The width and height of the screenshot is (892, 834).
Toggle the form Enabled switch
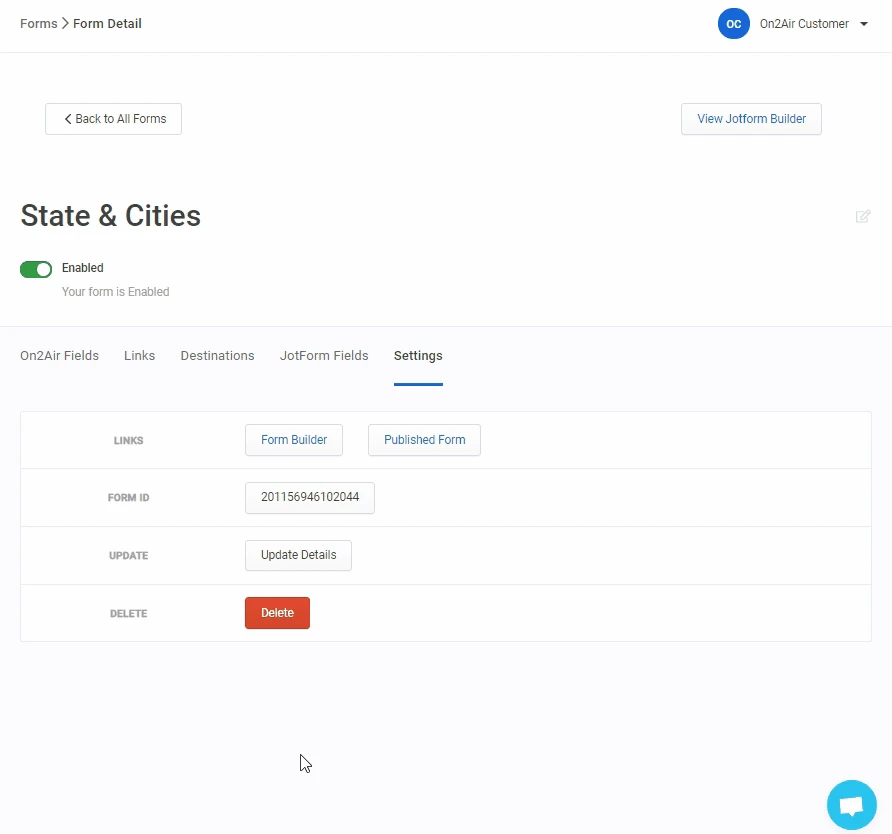coord(36,269)
